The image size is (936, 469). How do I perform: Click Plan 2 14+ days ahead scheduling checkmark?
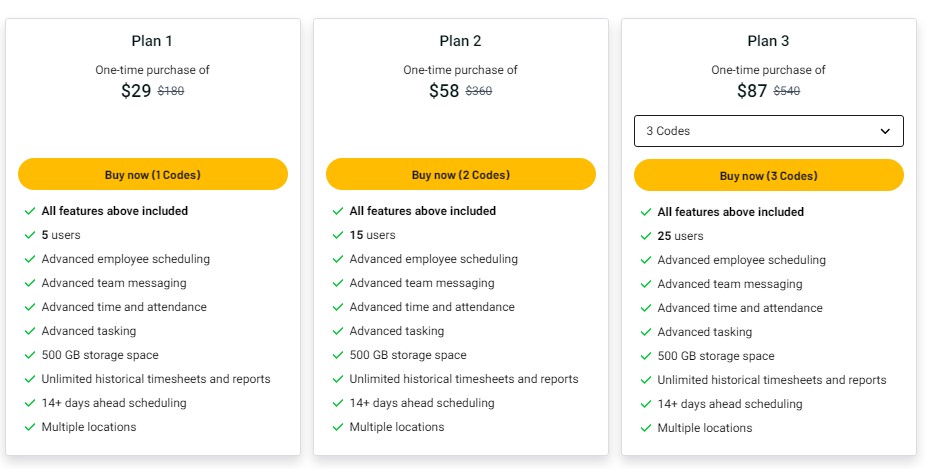click(336, 403)
